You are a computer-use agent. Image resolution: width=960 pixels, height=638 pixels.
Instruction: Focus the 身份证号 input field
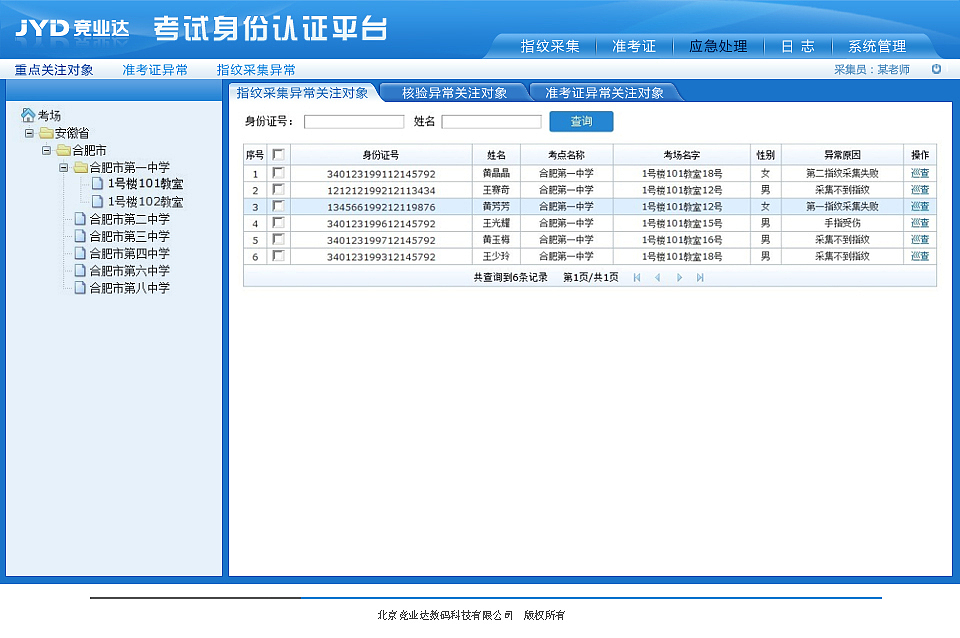tap(354, 122)
